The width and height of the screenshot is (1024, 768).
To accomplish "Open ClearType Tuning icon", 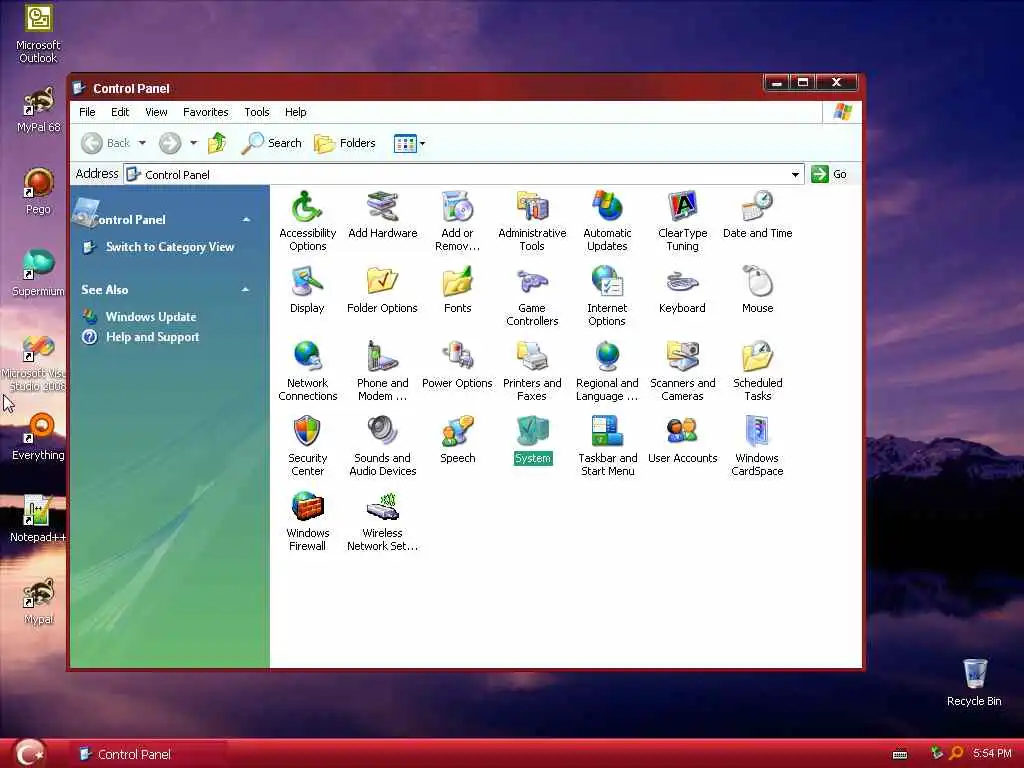I will pyautogui.click(x=682, y=221).
